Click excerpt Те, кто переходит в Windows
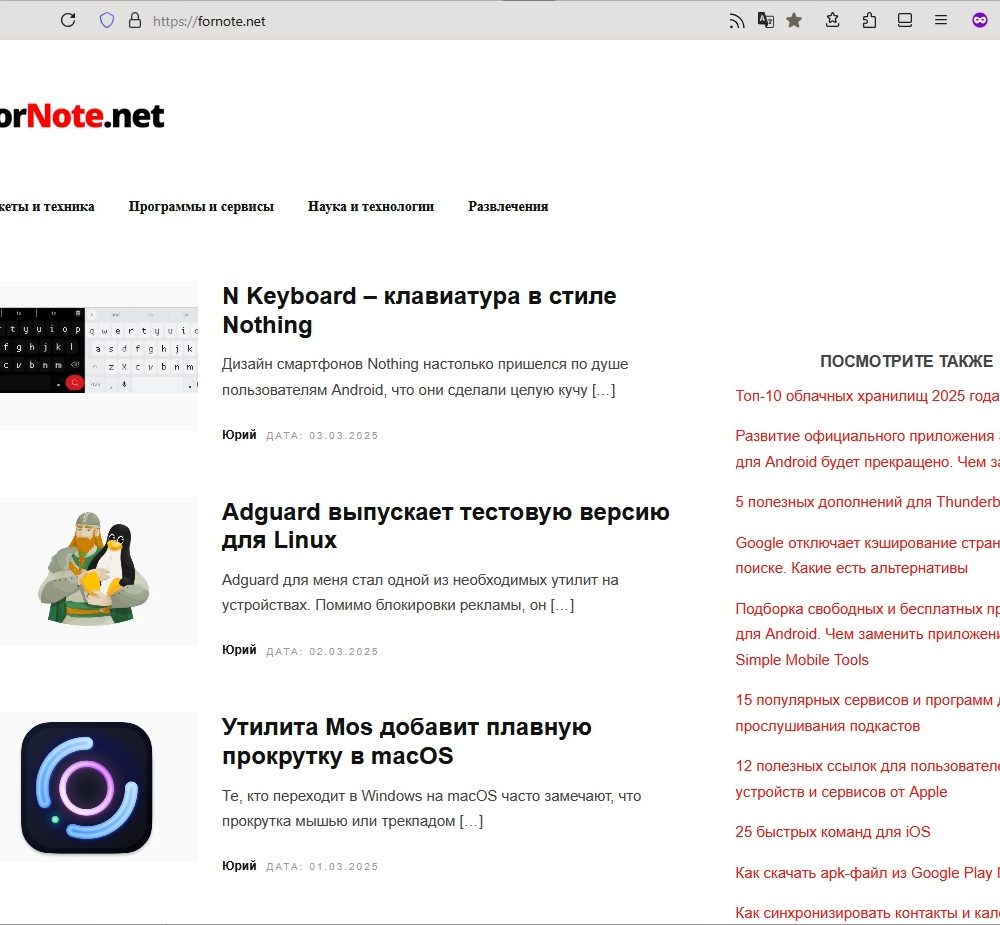The image size is (1000, 925). click(432, 808)
